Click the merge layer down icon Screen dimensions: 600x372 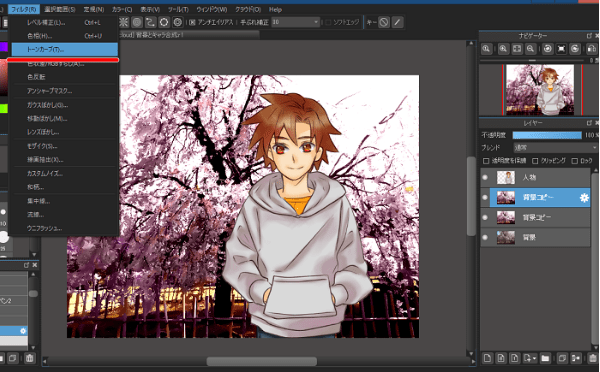[575, 358]
